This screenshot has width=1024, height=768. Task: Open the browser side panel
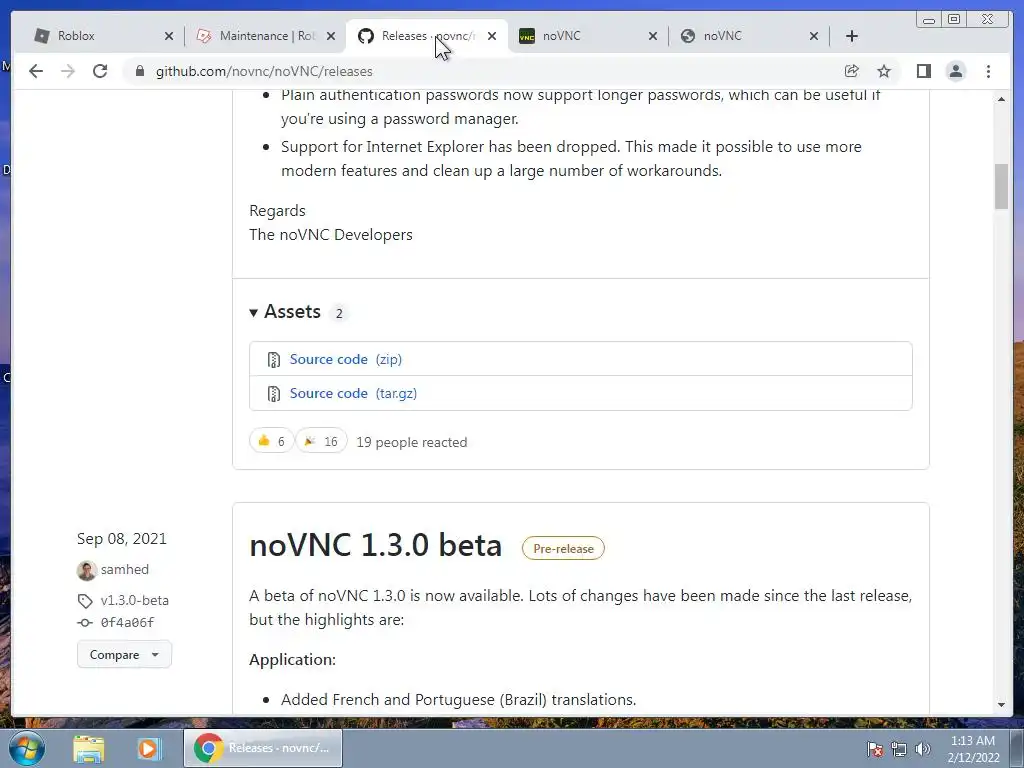(923, 71)
